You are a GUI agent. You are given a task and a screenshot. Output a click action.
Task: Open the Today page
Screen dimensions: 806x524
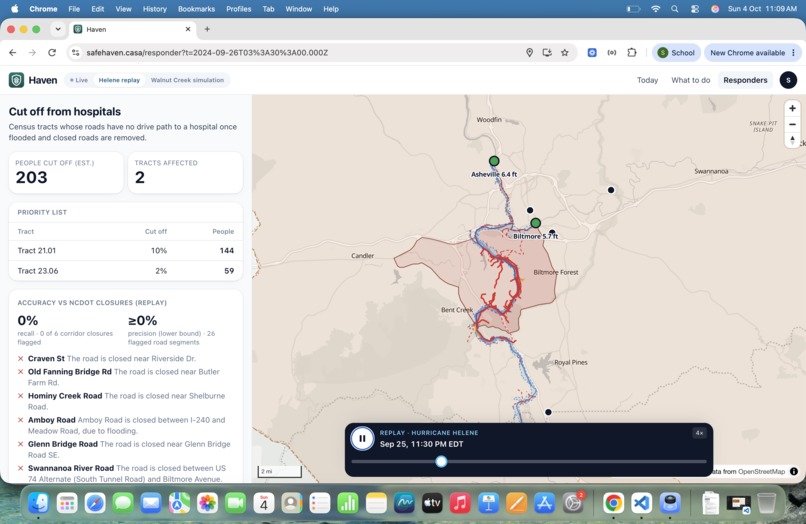coord(647,80)
